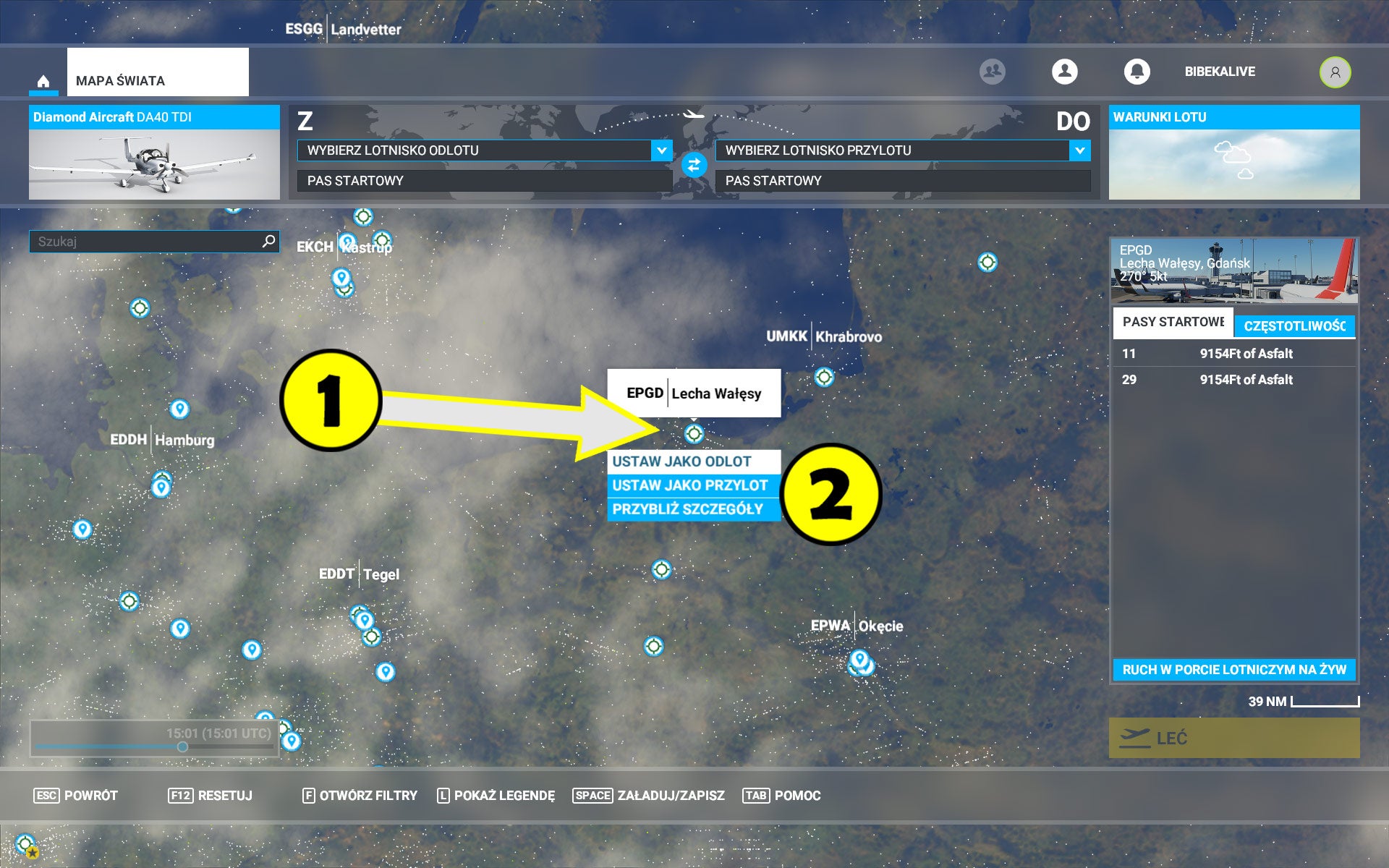Select the friends/group icon in top bar

click(992, 70)
